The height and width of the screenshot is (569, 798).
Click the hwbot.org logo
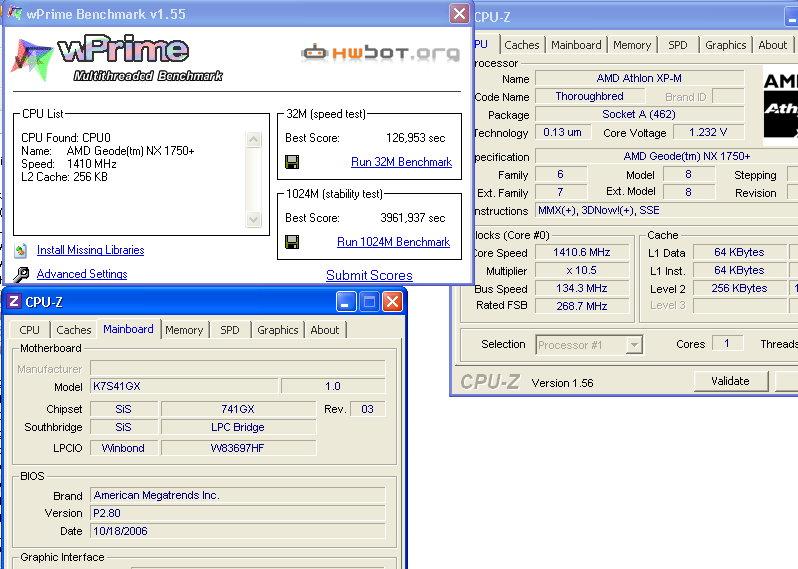point(380,52)
